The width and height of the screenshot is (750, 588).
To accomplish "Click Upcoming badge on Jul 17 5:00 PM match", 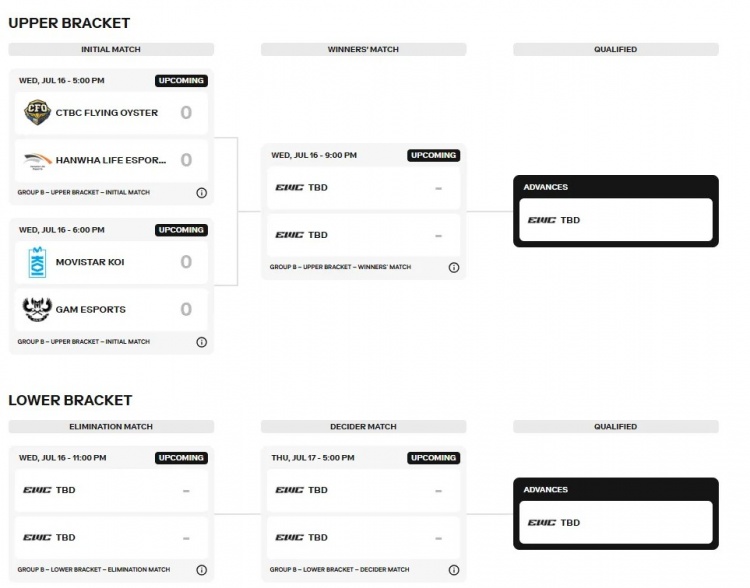I will [x=433, y=458].
